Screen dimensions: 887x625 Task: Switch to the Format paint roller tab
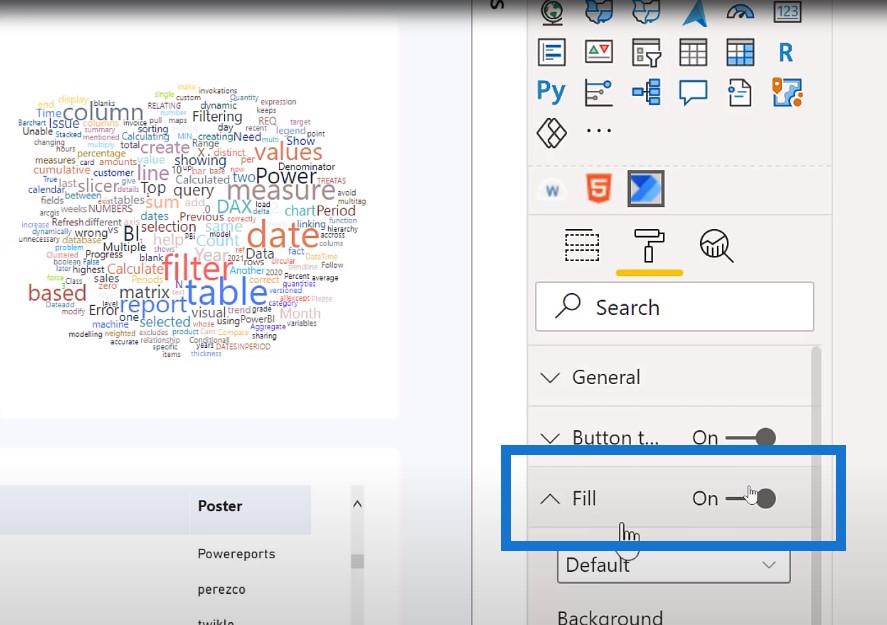[x=649, y=245]
